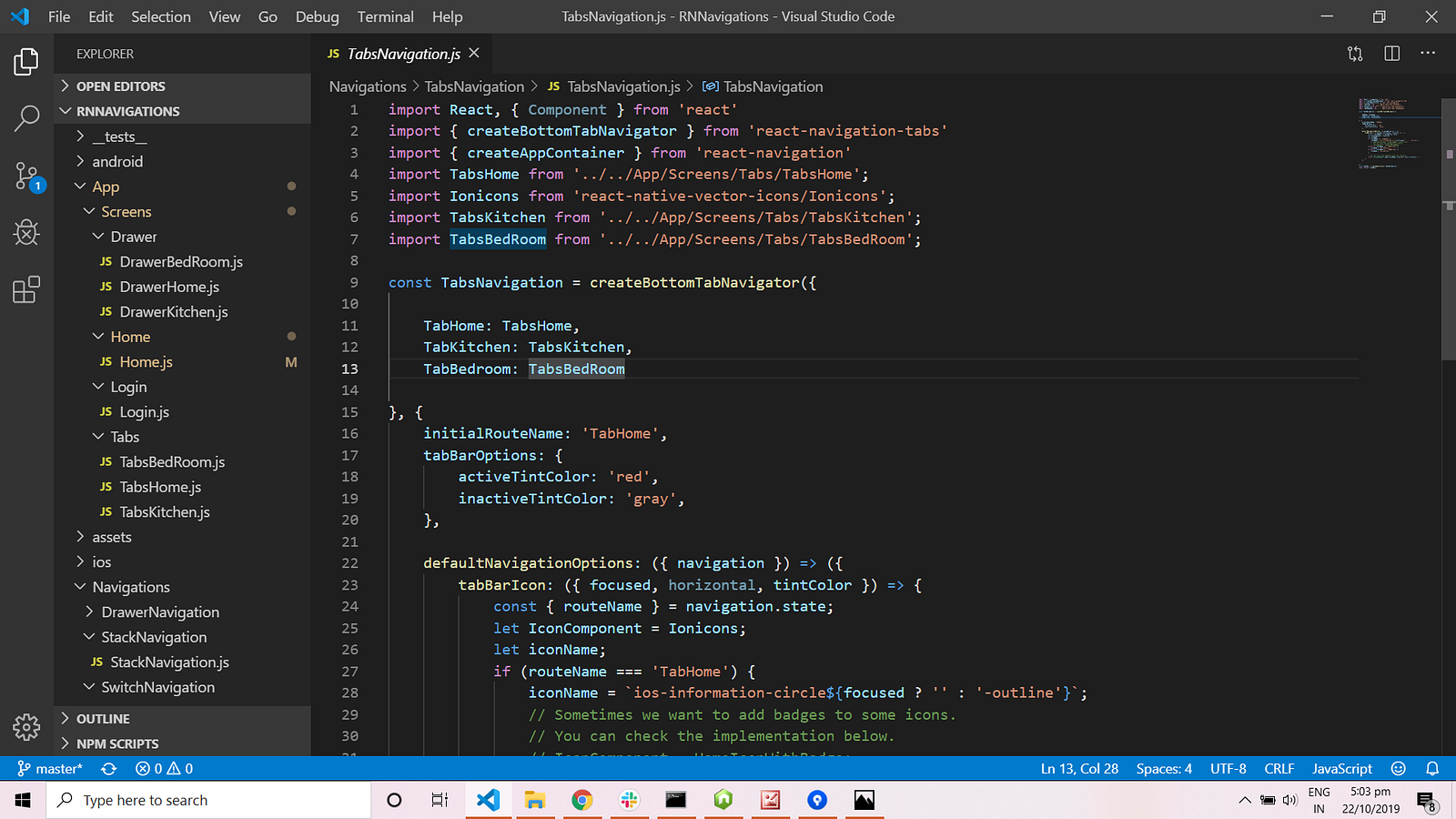The width and height of the screenshot is (1456, 819).
Task: Expand the DrawerNavigation folder
Action: tap(182, 612)
